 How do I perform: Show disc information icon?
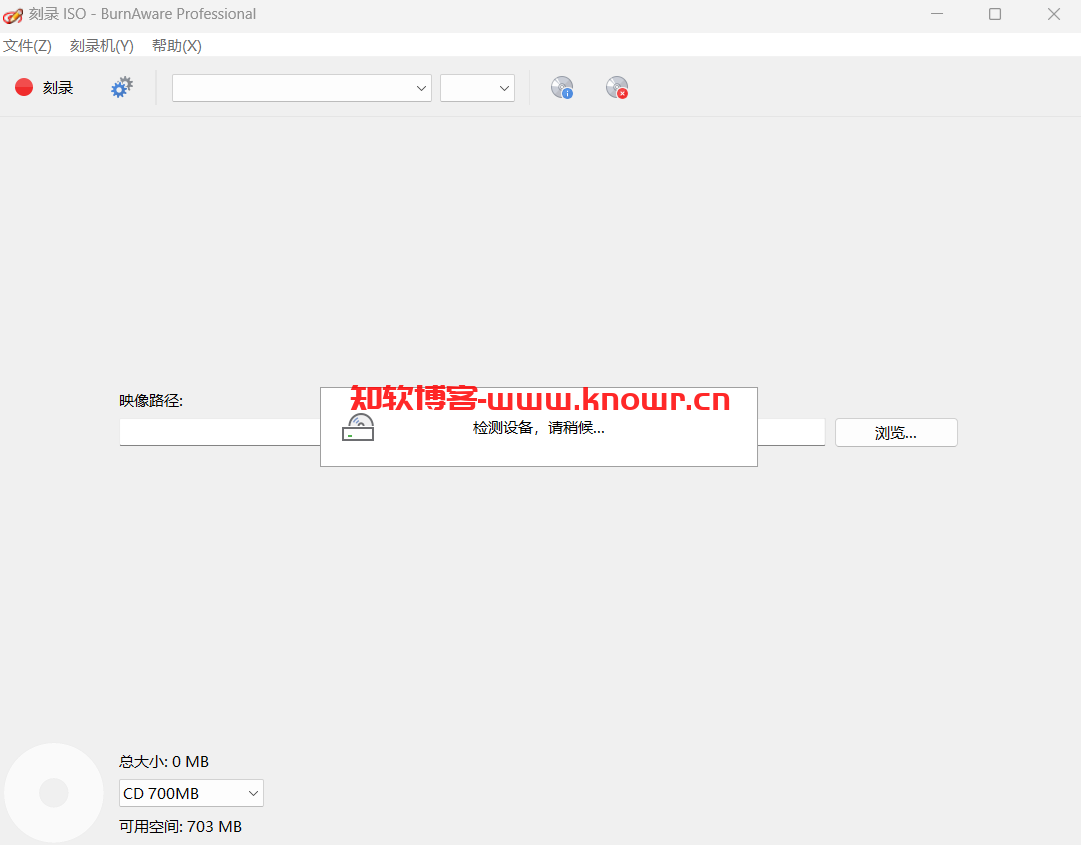coord(562,88)
